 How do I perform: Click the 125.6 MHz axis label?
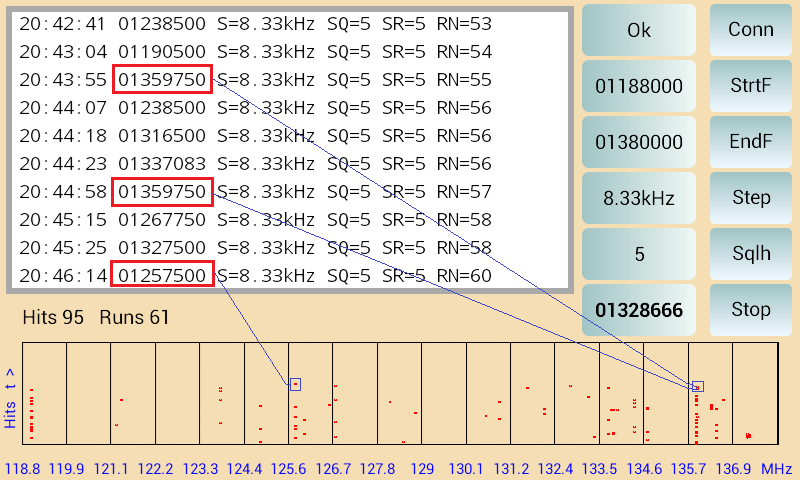pos(288,469)
